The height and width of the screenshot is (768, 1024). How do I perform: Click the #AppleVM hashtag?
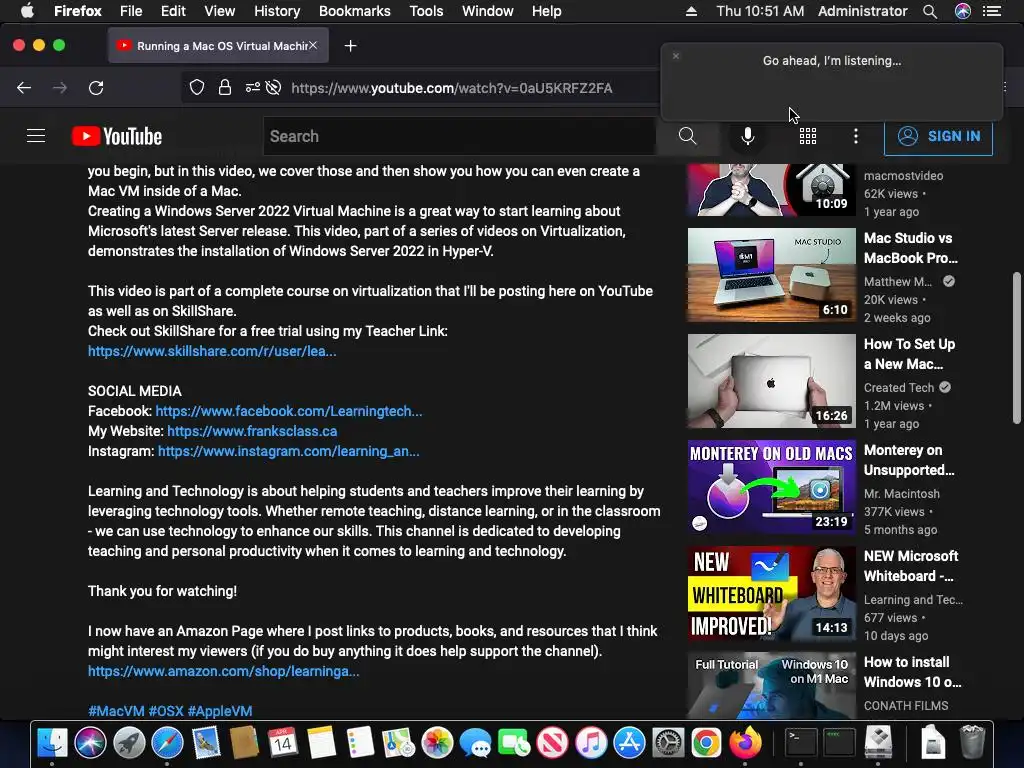pyautogui.click(x=220, y=711)
